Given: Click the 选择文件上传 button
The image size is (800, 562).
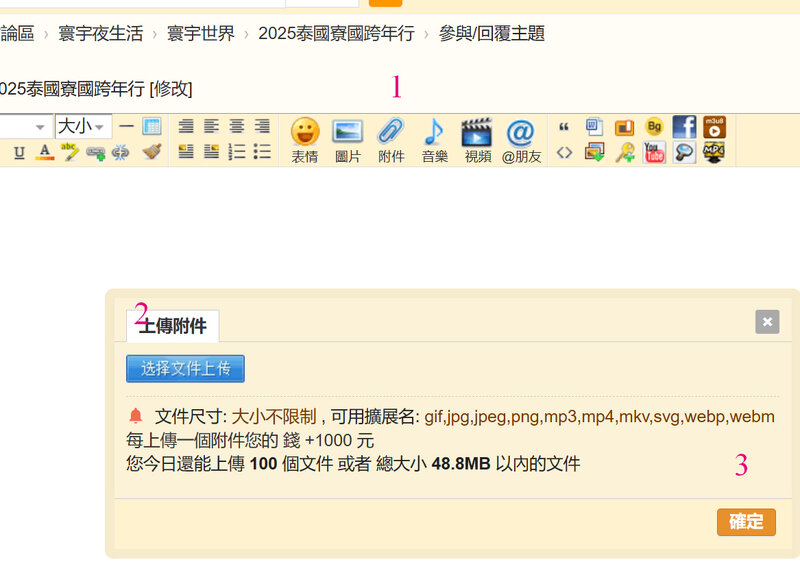Looking at the screenshot, I should (185, 368).
